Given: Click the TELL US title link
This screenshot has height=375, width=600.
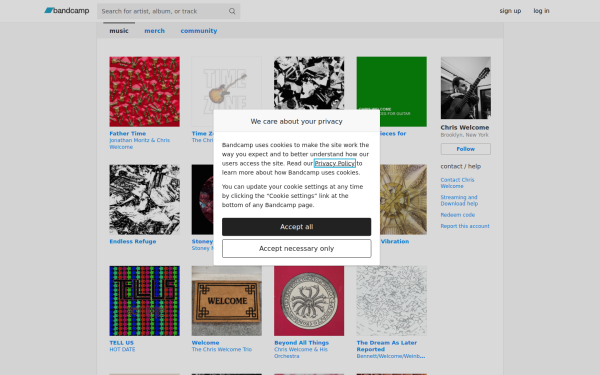Looking at the screenshot, I should (121, 343).
